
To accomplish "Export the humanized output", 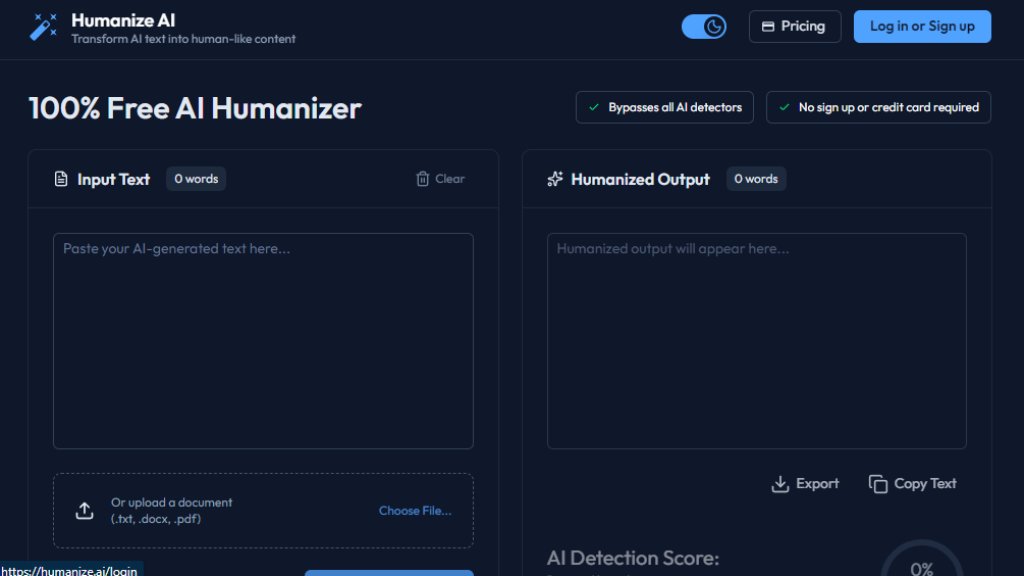I will [805, 484].
